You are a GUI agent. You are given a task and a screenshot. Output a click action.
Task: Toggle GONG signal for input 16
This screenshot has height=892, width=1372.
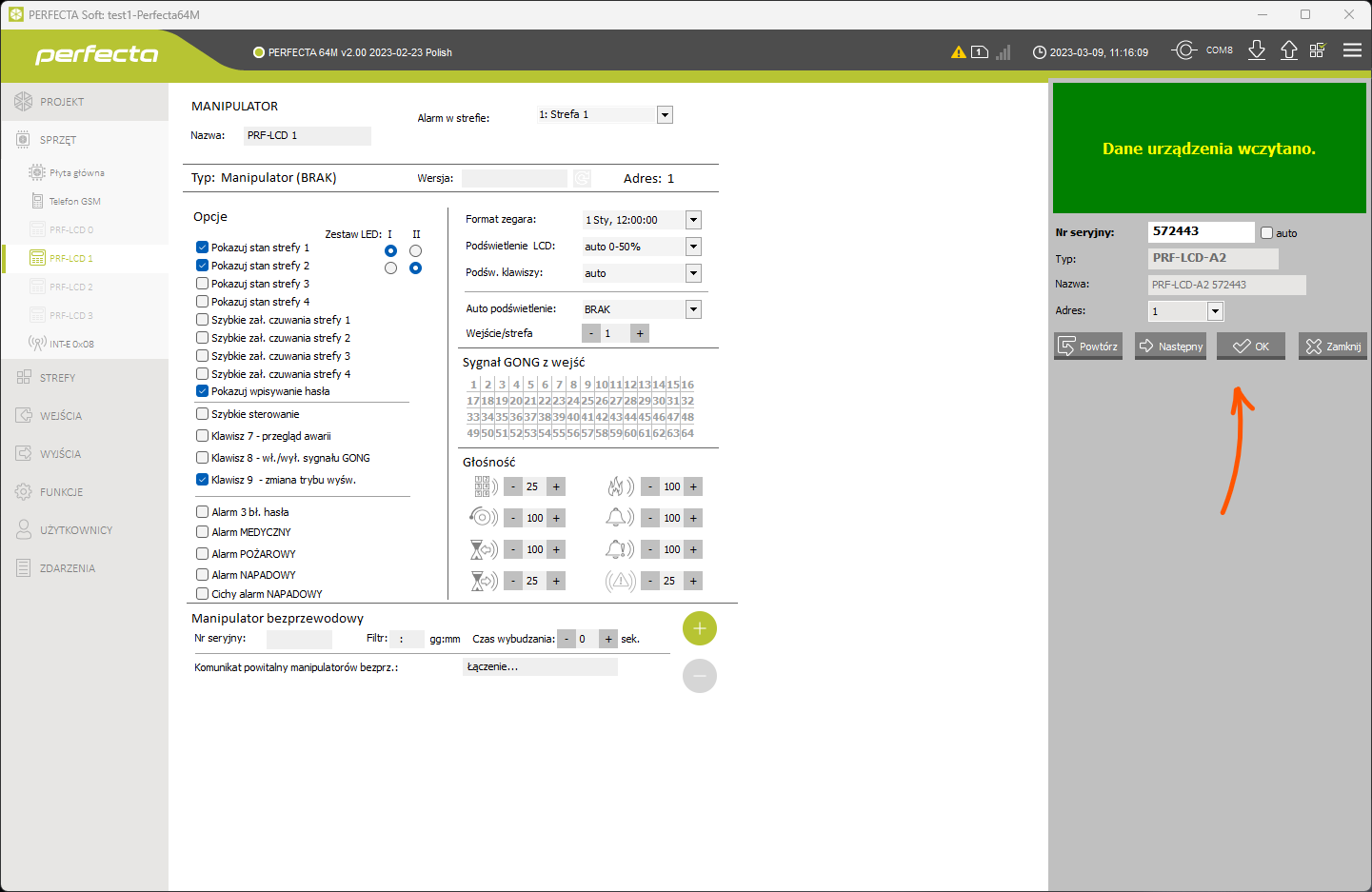(687, 385)
